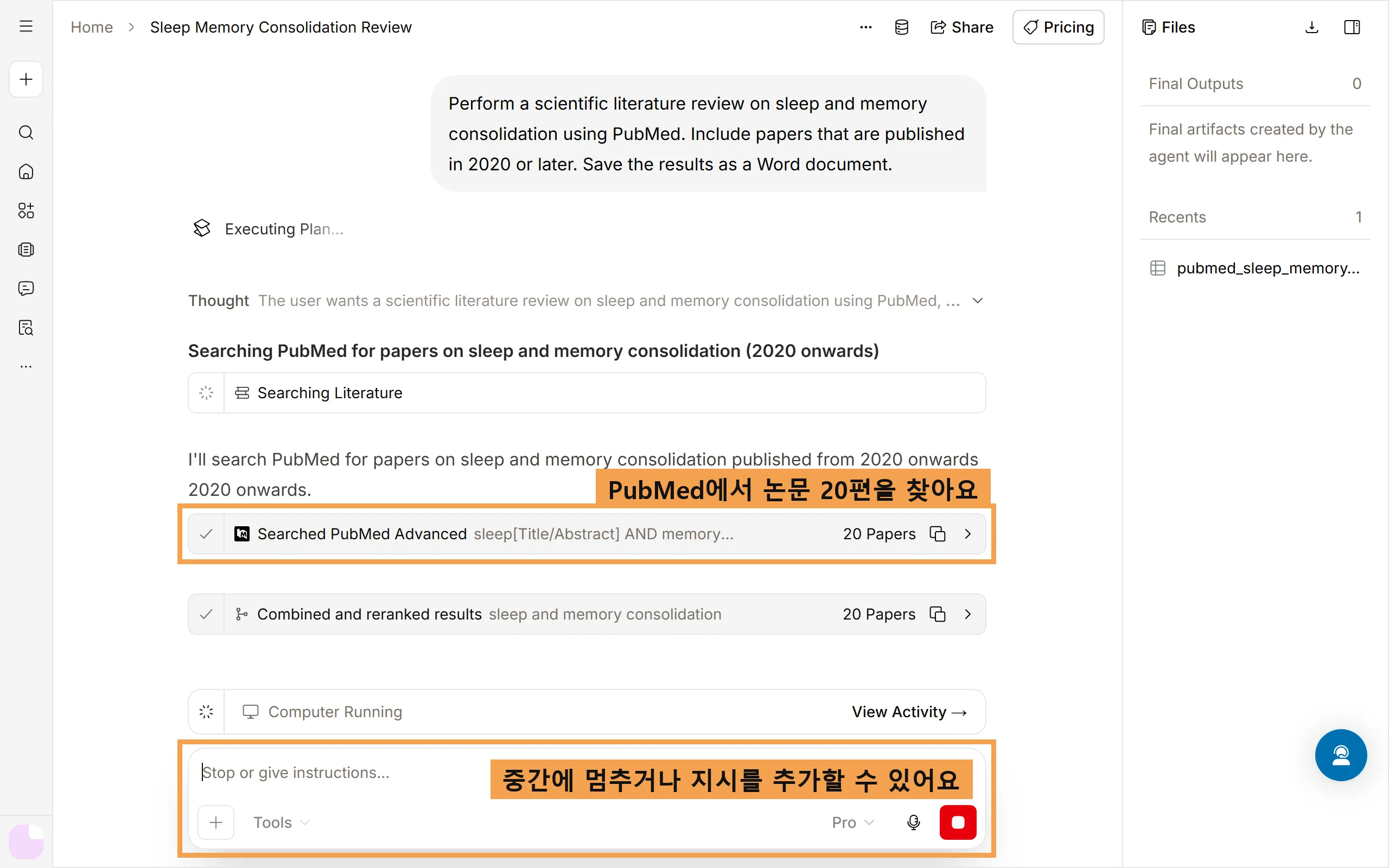
Task: Open search from the left sidebar
Action: [26, 132]
